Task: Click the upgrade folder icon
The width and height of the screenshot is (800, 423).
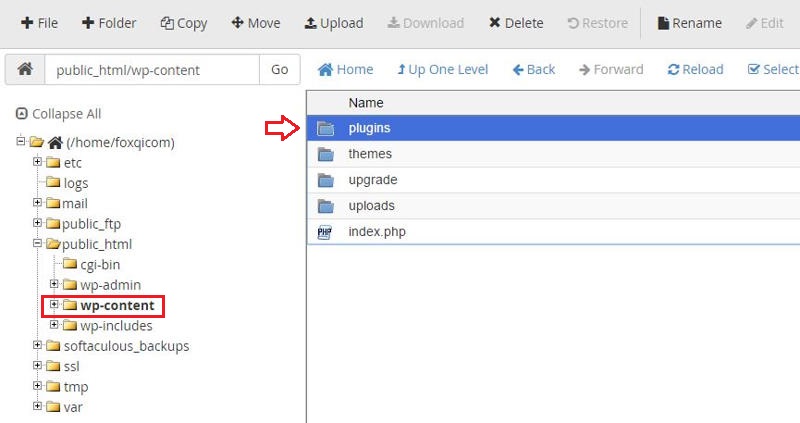Action: pyautogui.click(x=326, y=180)
